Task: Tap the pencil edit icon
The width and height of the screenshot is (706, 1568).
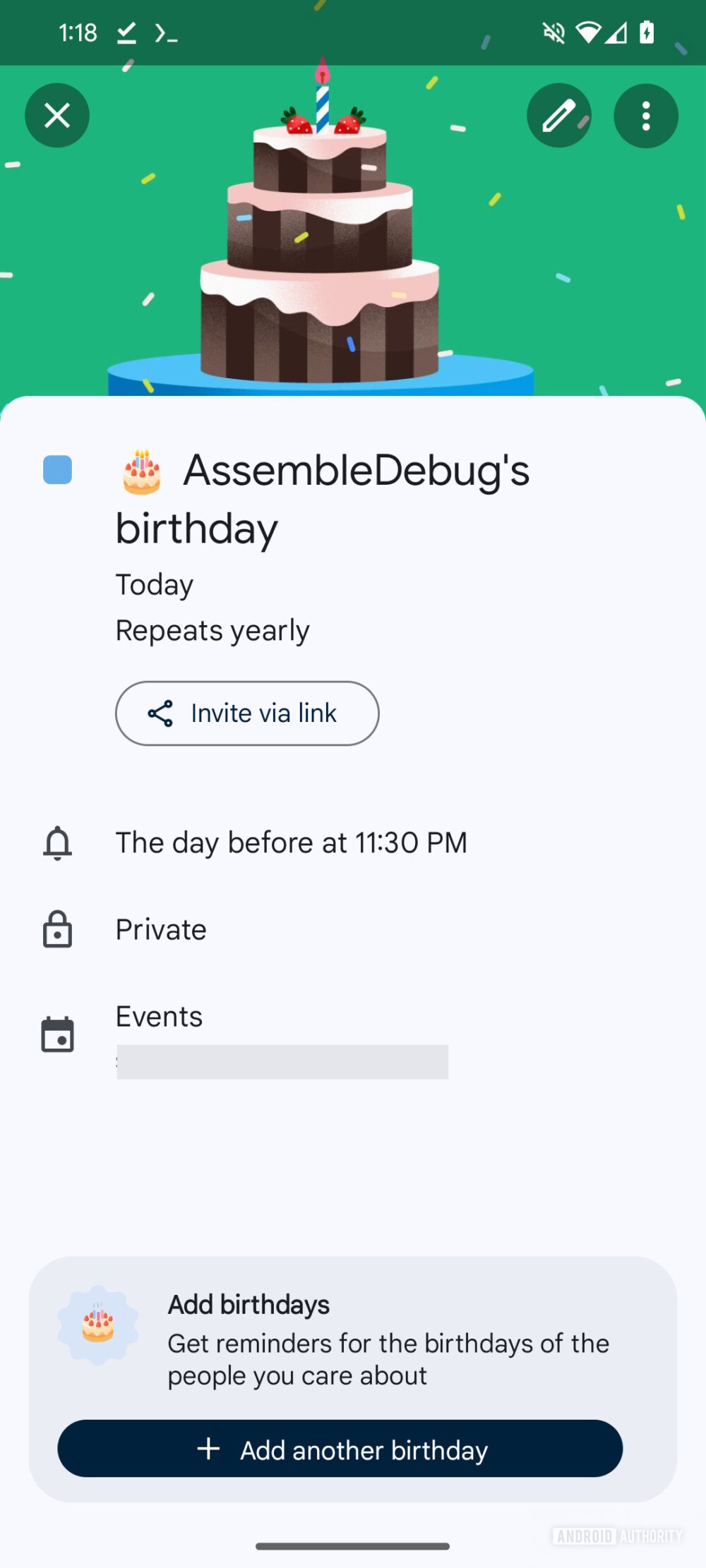Action: [x=558, y=116]
